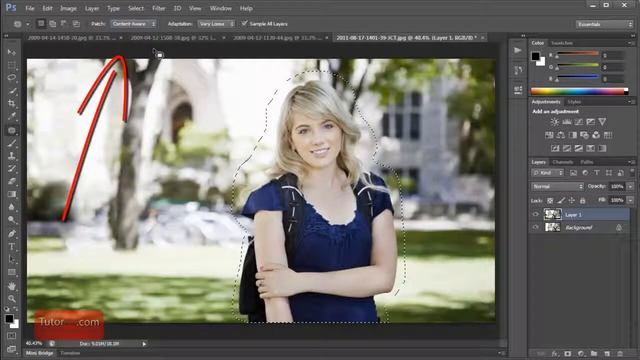640x360 pixels.
Task: Toggle pixel layer filter in Layers
Action: tap(573, 173)
